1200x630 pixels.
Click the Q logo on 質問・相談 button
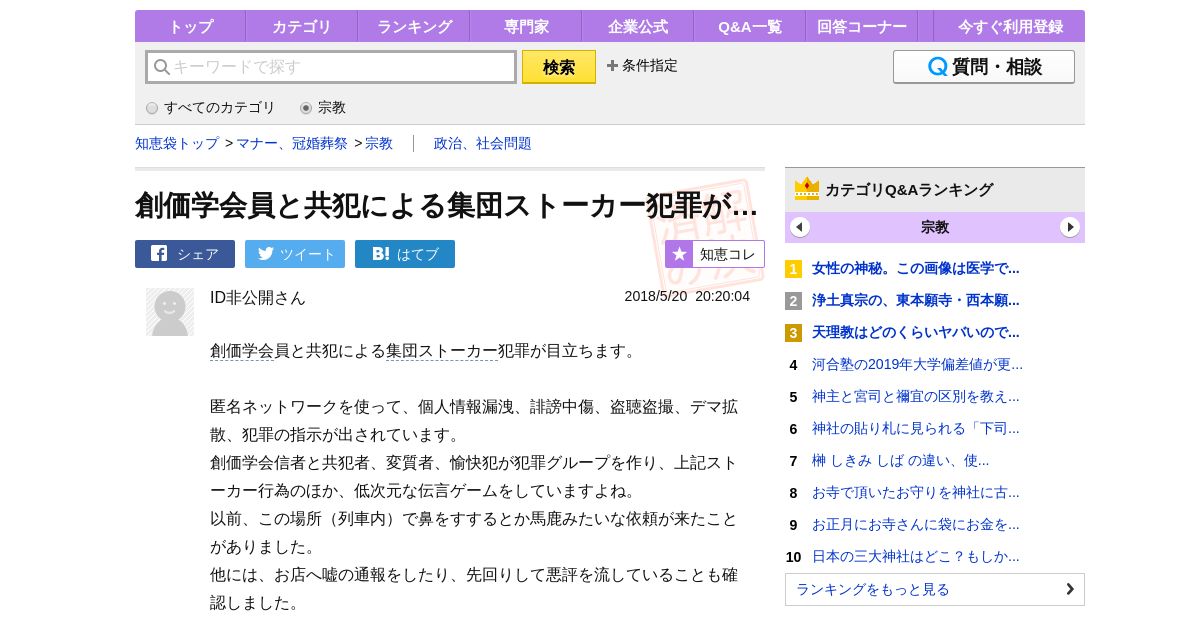point(938,67)
